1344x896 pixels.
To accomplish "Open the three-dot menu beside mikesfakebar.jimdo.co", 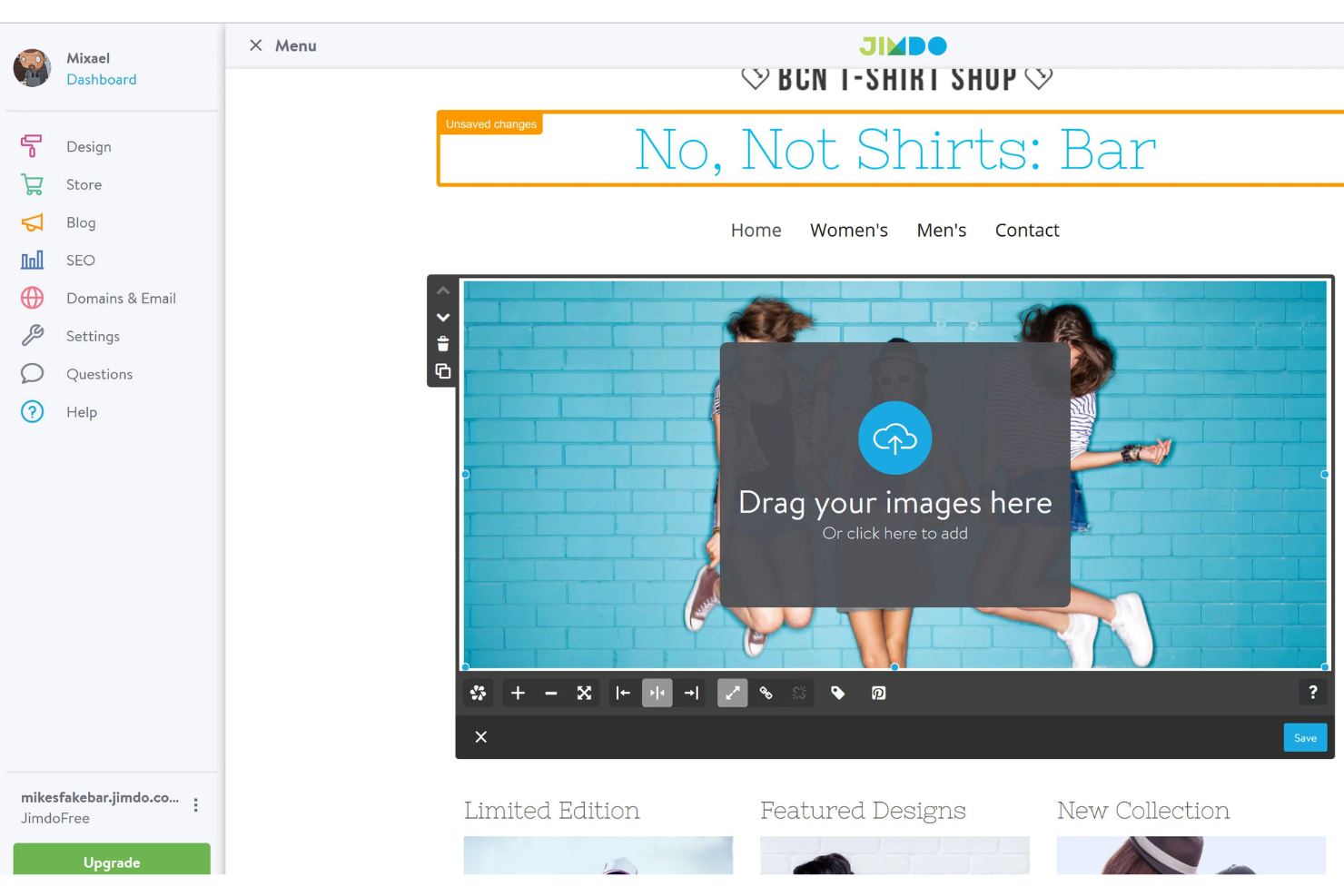I will point(195,804).
